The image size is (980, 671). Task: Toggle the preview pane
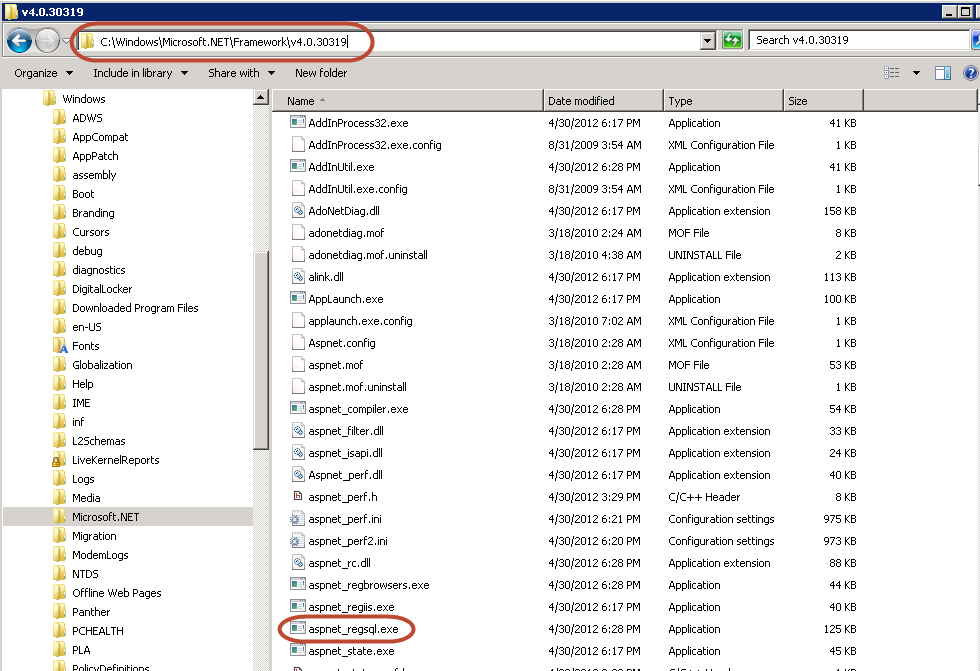pos(941,72)
